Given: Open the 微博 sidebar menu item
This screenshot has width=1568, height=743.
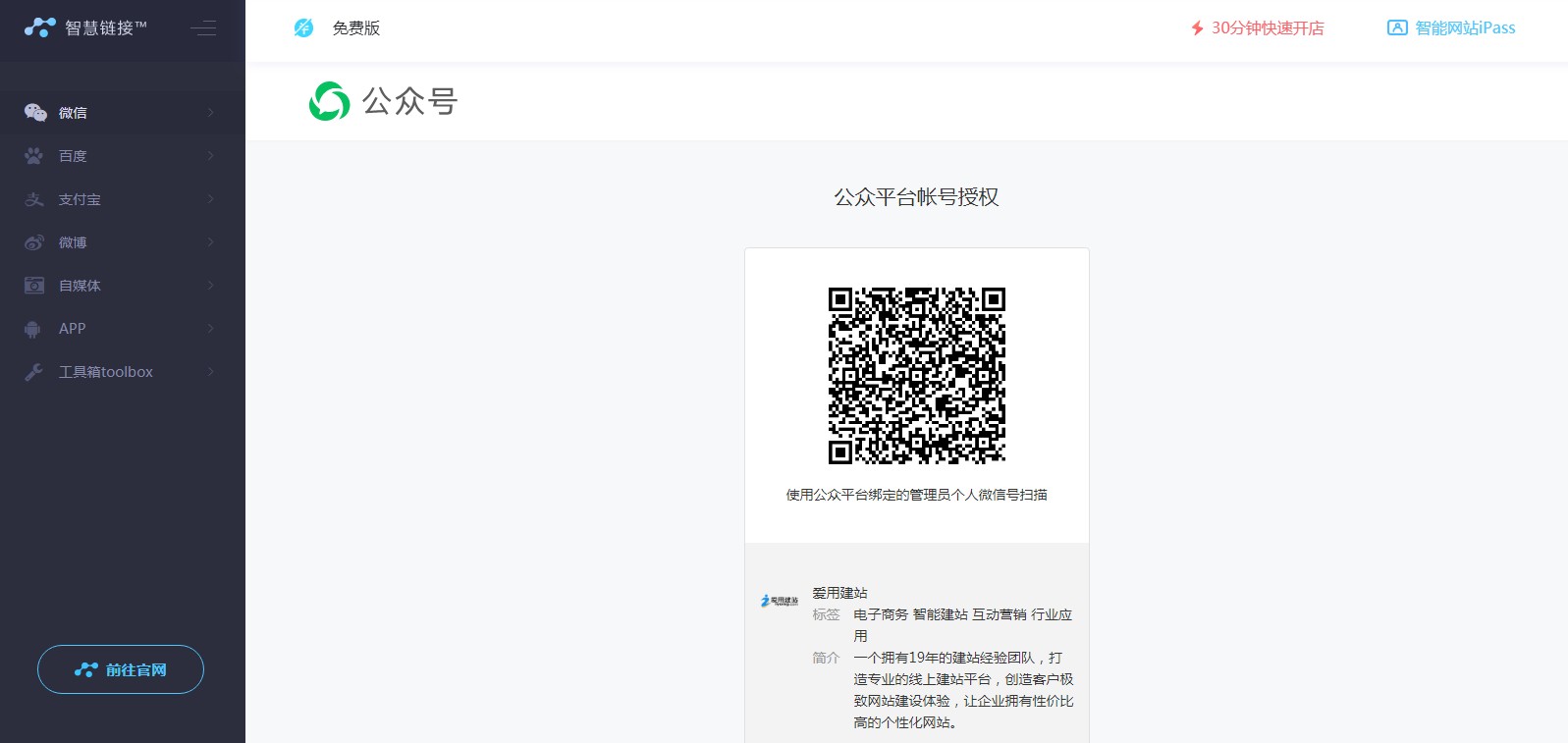Looking at the screenshot, I should [x=123, y=242].
